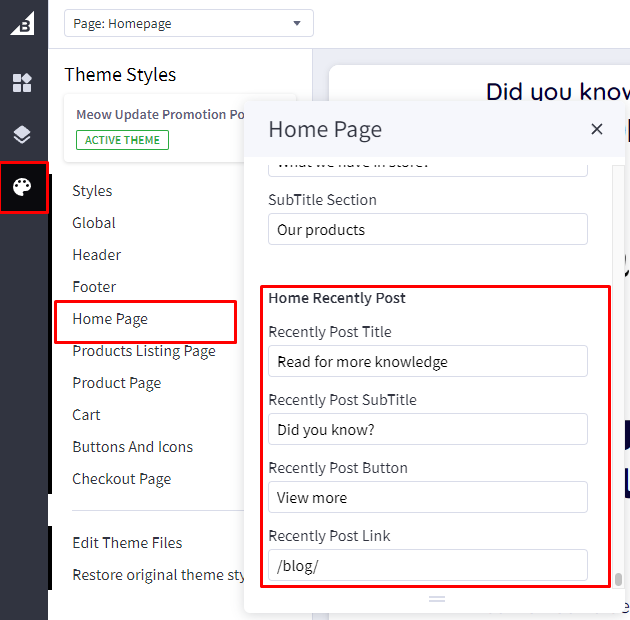Select Global in Theme Styles
Screen dimensions: 630x620
pos(94,223)
